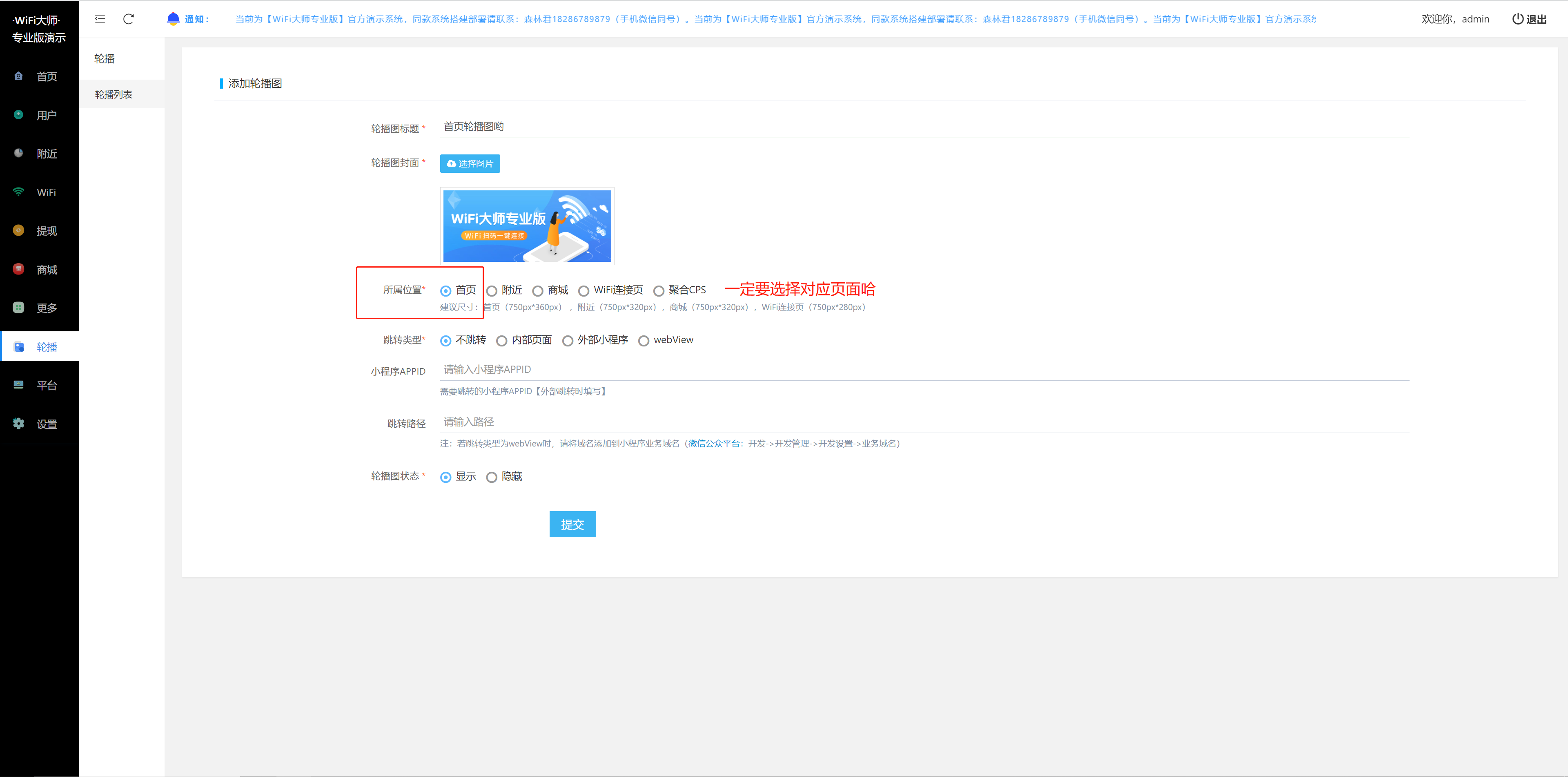Submit the form with 提交
The height and width of the screenshot is (777, 1568).
click(x=572, y=524)
